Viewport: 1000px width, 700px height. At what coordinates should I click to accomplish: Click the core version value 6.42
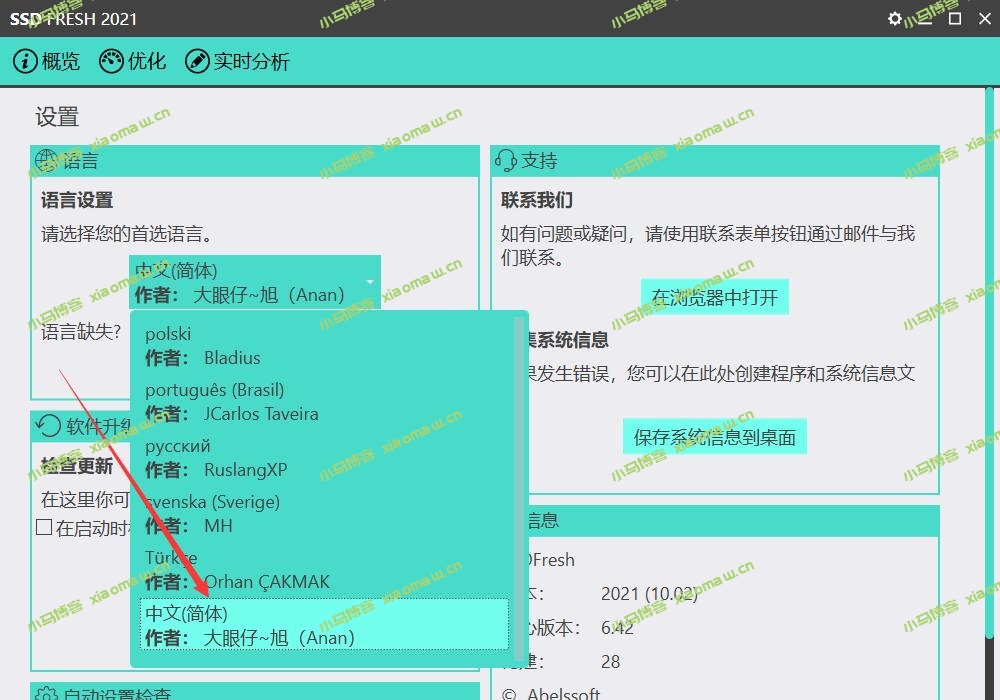pyautogui.click(x=617, y=628)
